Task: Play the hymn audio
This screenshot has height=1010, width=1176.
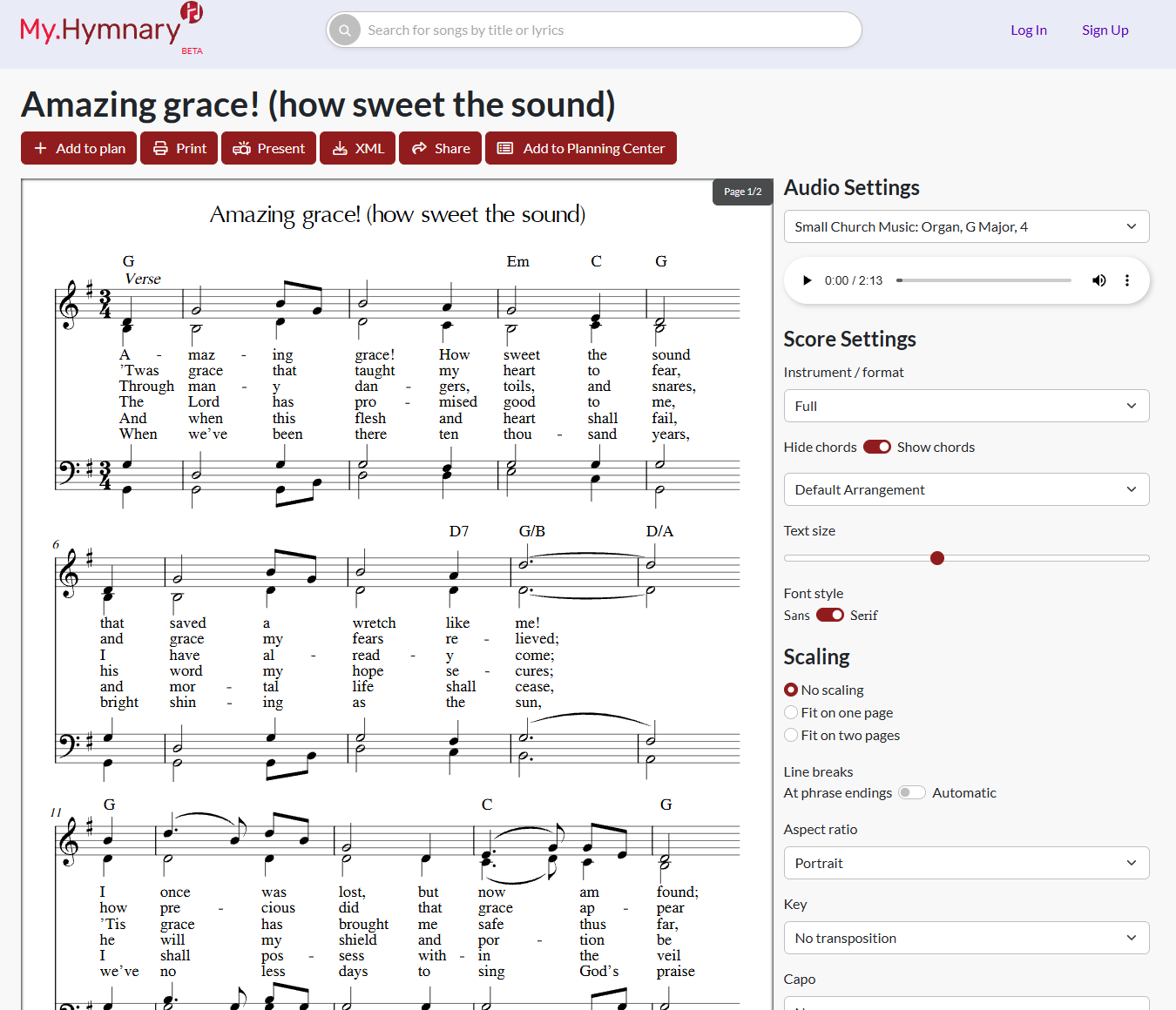Action: tap(807, 280)
